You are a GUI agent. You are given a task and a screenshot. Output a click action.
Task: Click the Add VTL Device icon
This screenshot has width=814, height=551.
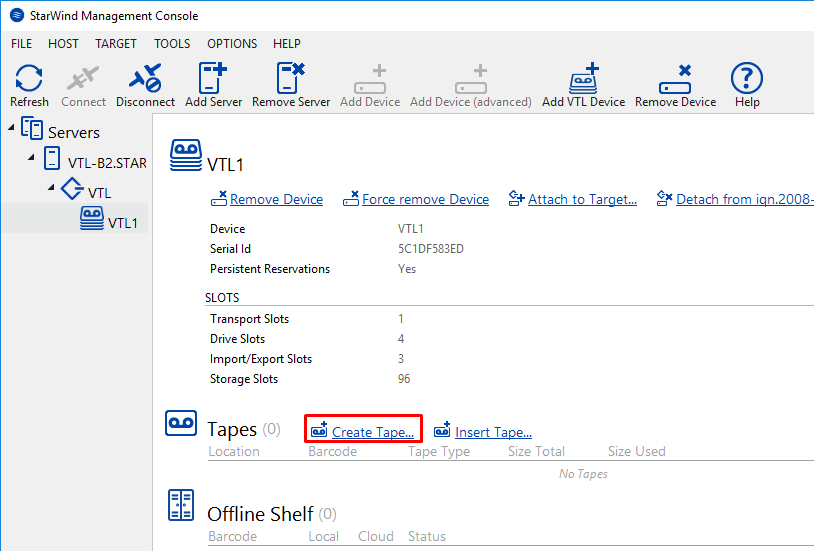coord(583,79)
